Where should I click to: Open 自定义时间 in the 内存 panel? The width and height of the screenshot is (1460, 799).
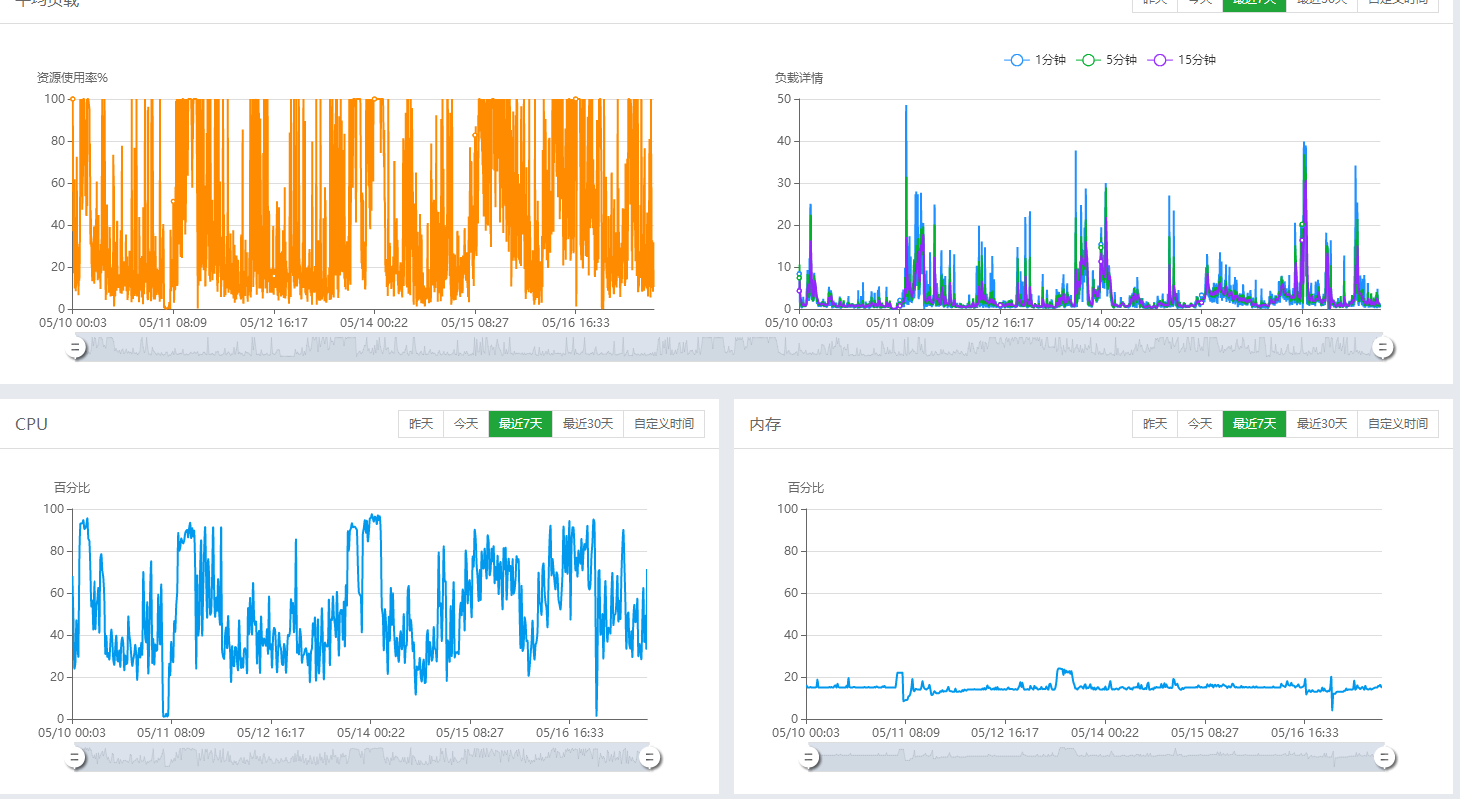point(1398,424)
